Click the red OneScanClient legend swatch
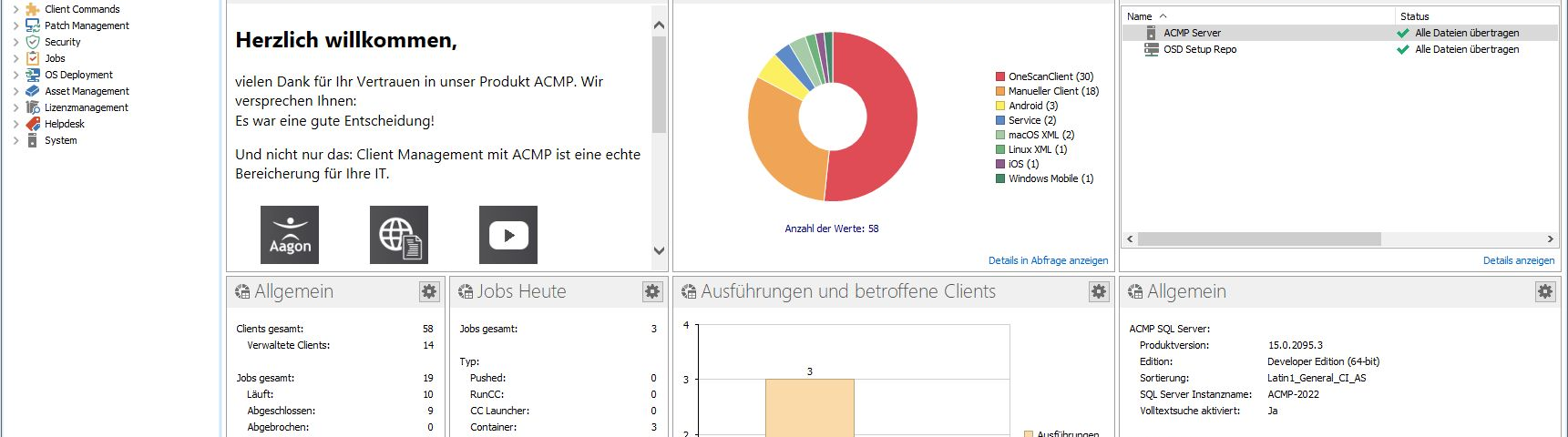The width and height of the screenshot is (1568, 437). (x=1000, y=76)
